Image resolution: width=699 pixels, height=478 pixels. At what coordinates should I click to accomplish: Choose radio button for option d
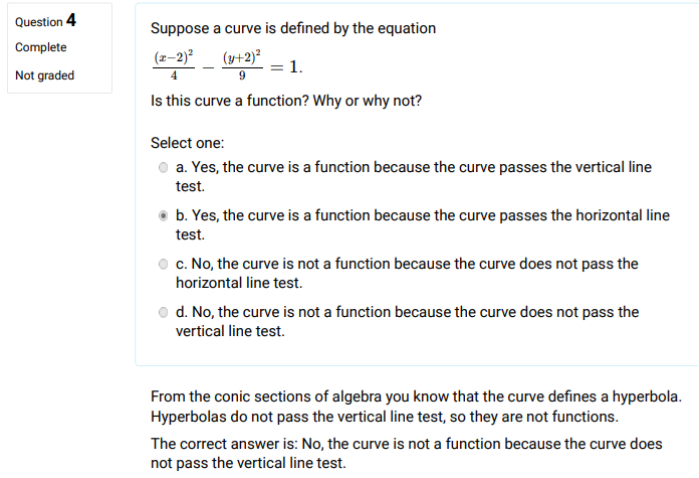point(163,312)
